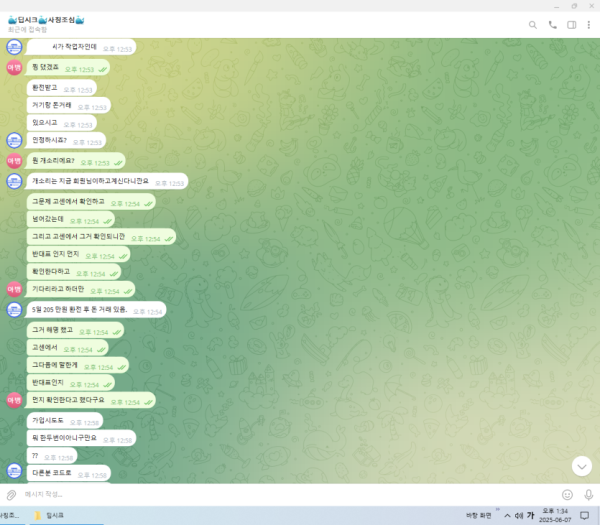Select the '환전받고' message bubble

pyautogui.click(x=62, y=88)
